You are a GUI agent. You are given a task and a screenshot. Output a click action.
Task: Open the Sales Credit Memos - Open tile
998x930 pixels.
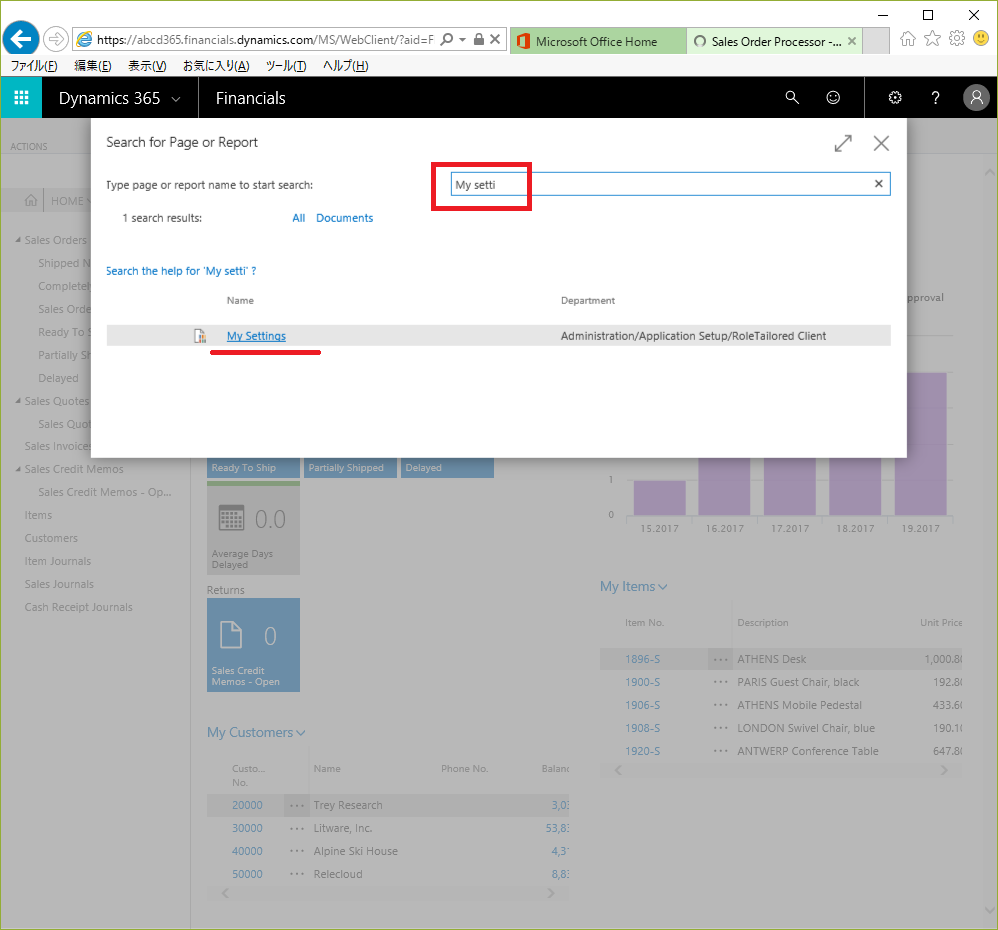tap(253, 645)
